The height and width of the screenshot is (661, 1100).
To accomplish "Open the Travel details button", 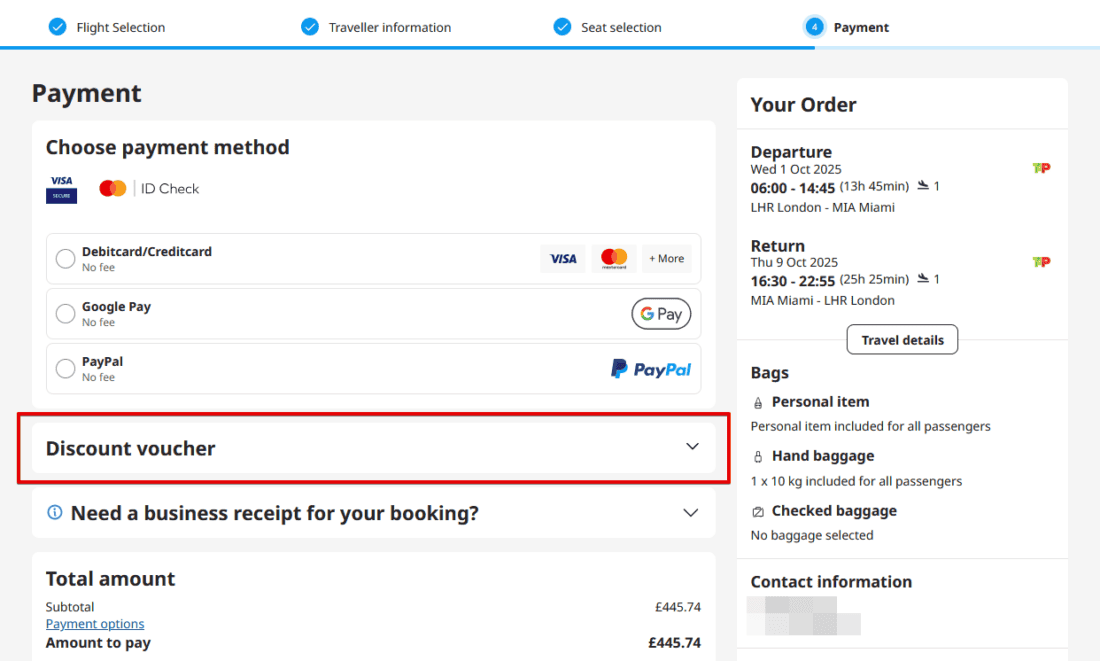I will (x=902, y=340).
